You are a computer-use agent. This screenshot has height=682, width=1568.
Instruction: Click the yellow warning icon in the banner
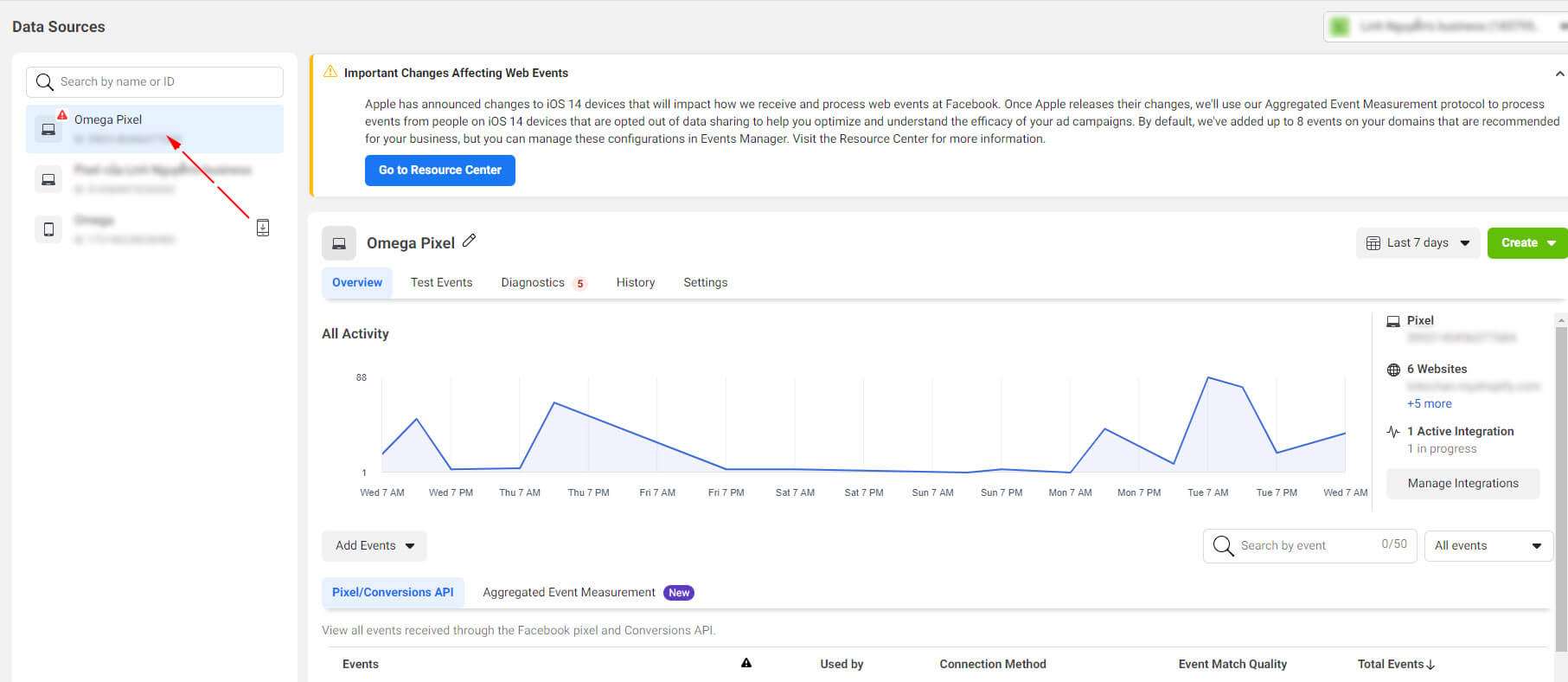[330, 72]
